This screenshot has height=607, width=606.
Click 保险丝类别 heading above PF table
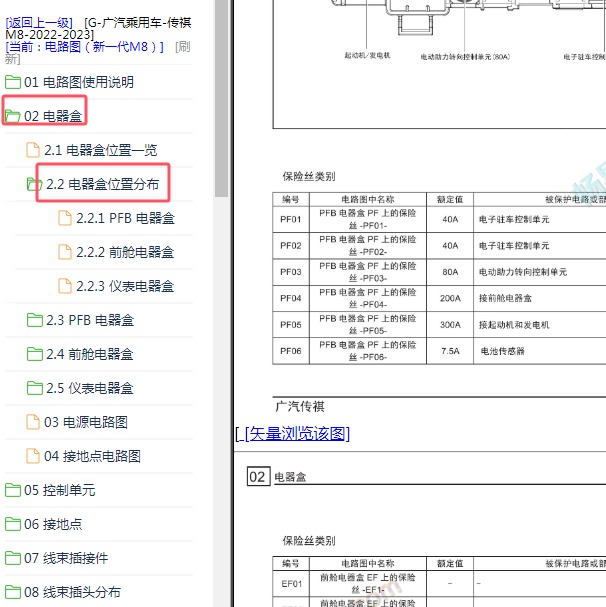click(309, 177)
